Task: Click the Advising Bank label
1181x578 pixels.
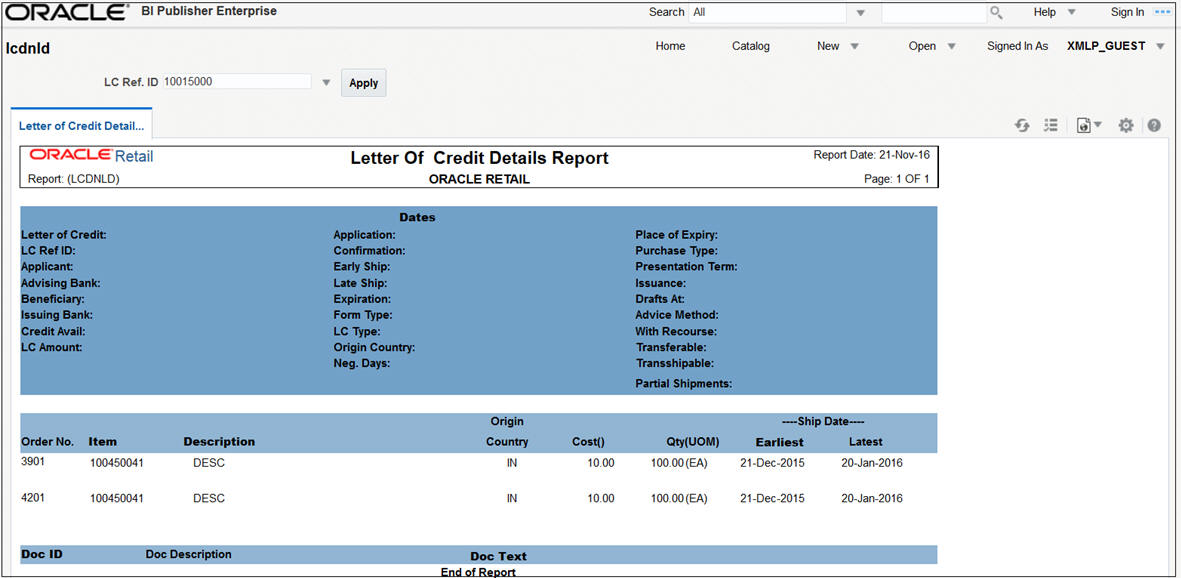Action: [61, 283]
